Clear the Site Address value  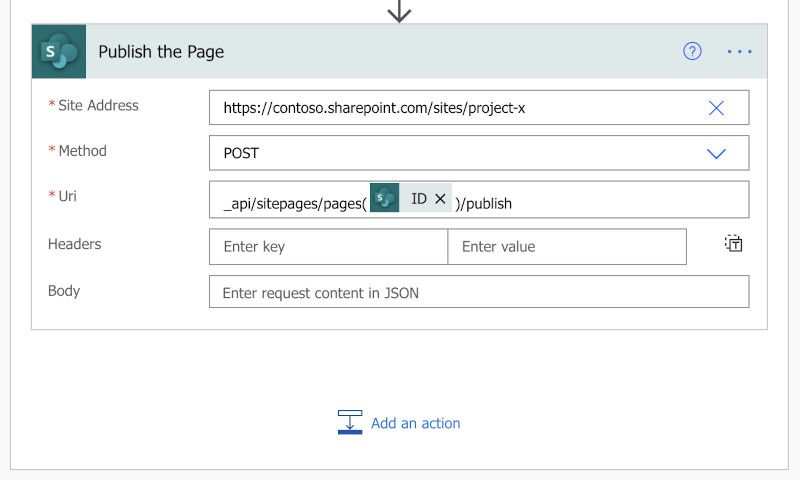[716, 108]
